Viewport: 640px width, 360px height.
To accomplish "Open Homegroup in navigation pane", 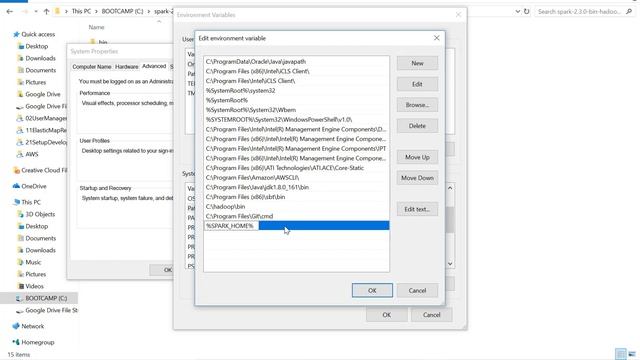I will pos(37,342).
